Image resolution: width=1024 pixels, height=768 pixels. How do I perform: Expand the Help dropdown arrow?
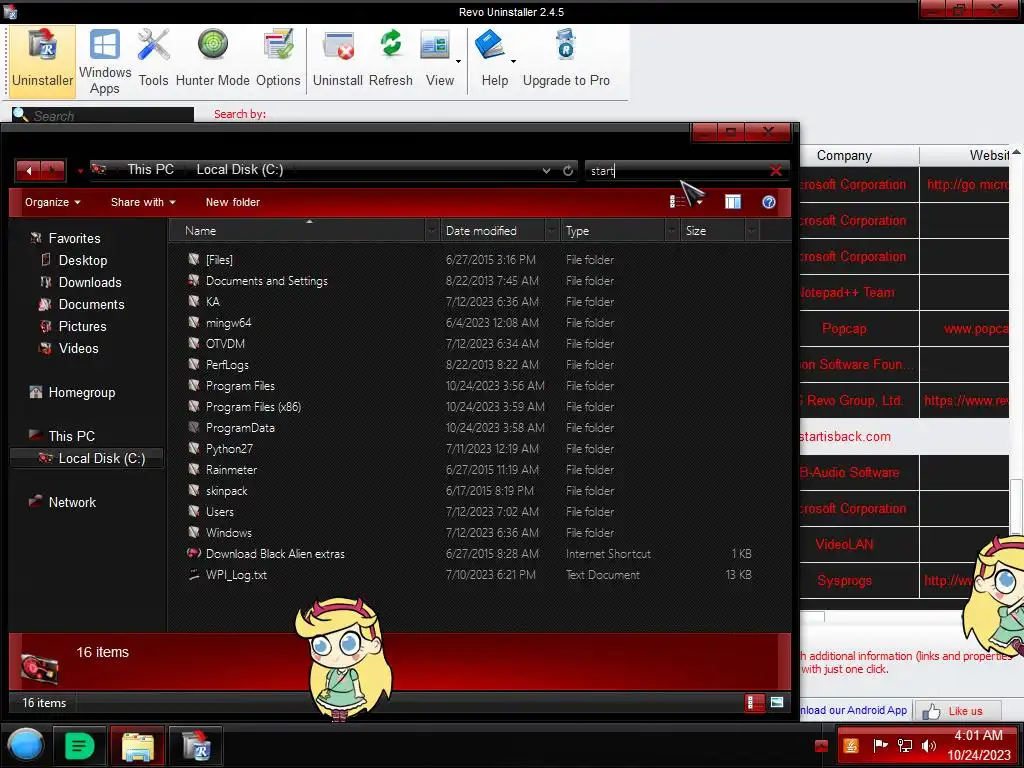(x=513, y=61)
